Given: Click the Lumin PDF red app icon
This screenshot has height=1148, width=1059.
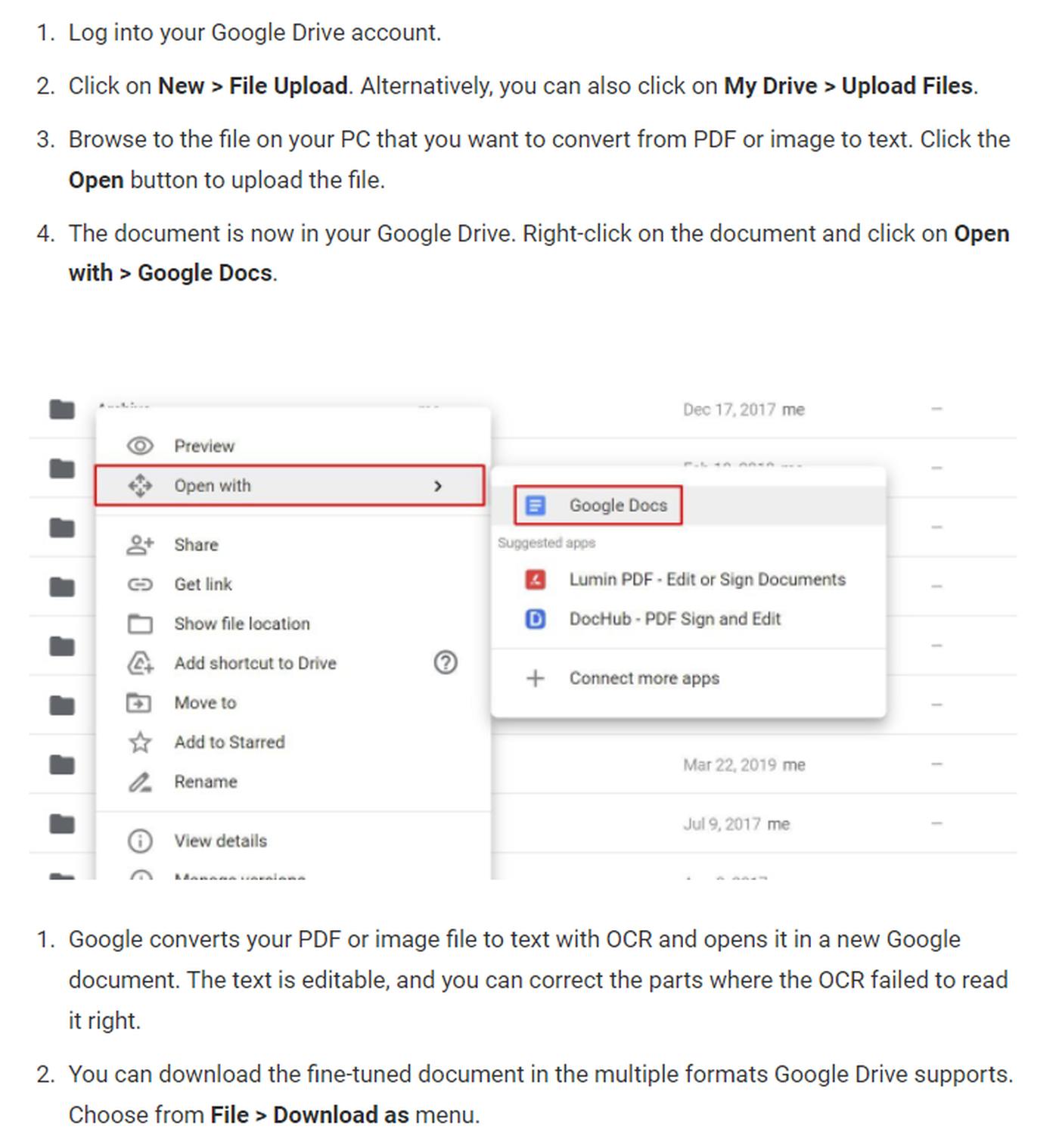Looking at the screenshot, I should pyautogui.click(x=536, y=580).
